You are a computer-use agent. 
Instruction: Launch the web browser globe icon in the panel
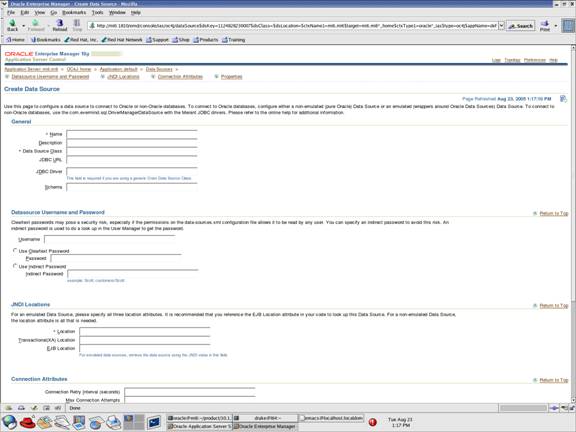[x=10, y=422]
